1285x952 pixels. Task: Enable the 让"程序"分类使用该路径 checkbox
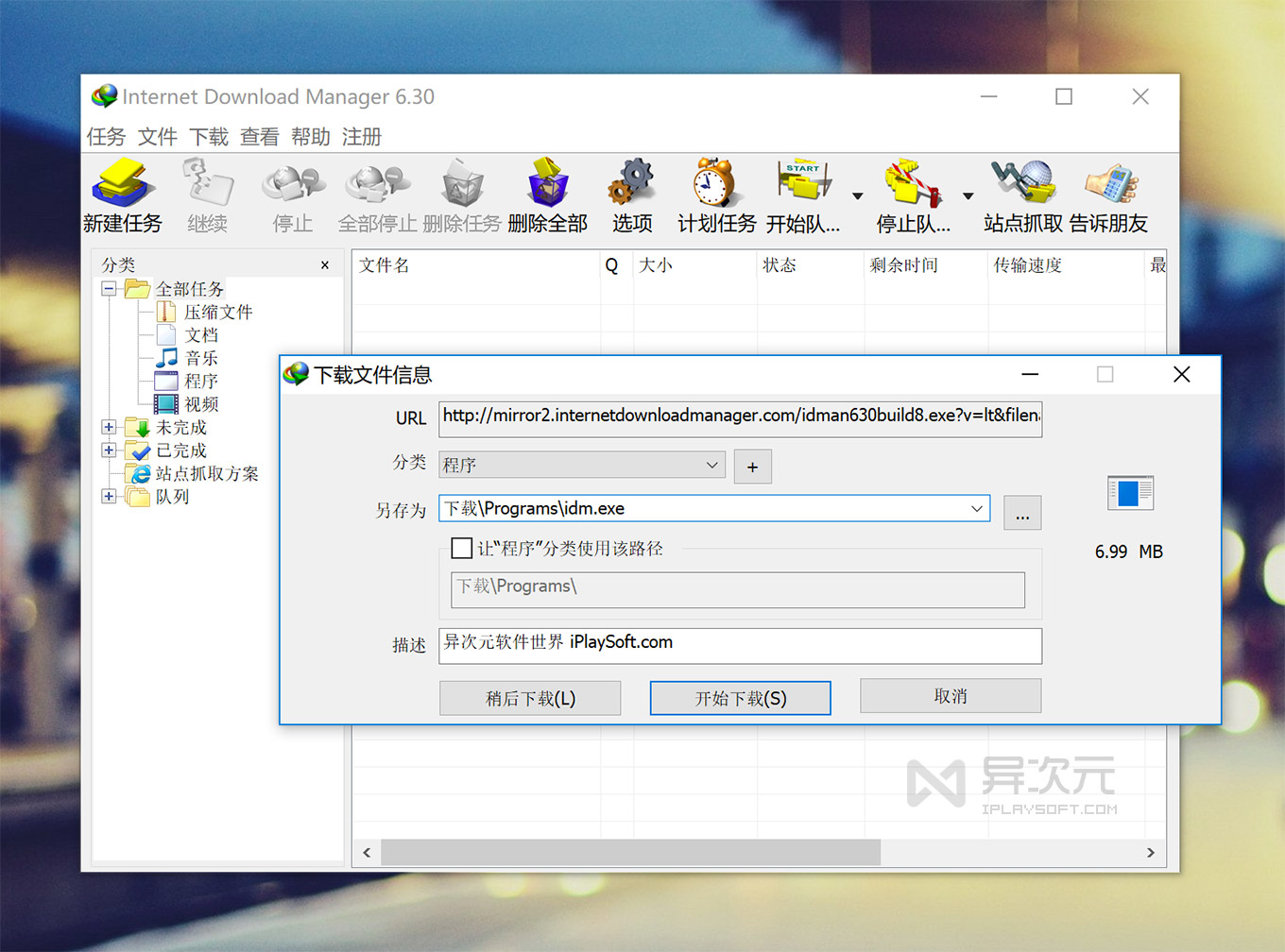click(x=462, y=548)
